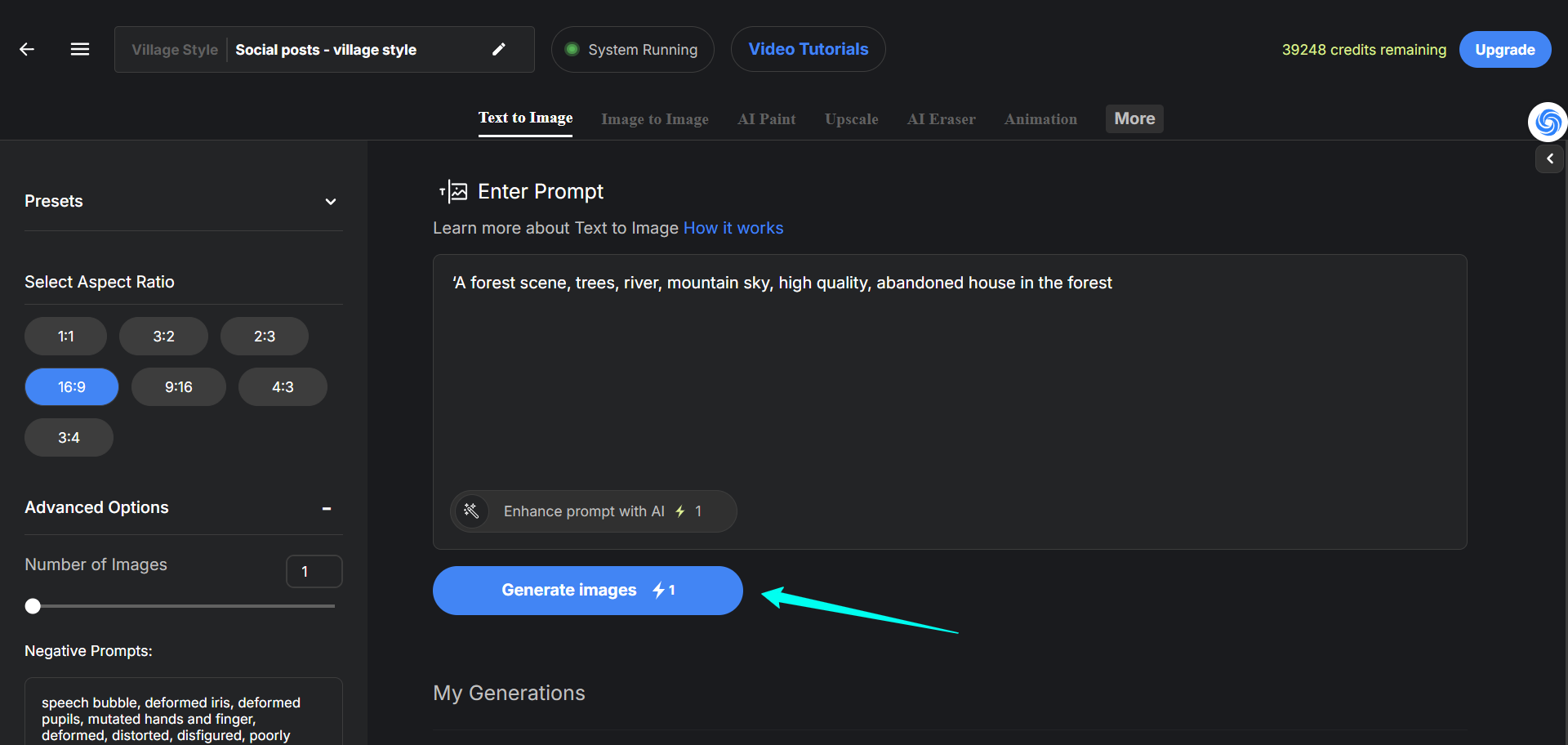Go to the Upscale tab
The width and height of the screenshot is (1568, 745).
pyautogui.click(x=852, y=119)
